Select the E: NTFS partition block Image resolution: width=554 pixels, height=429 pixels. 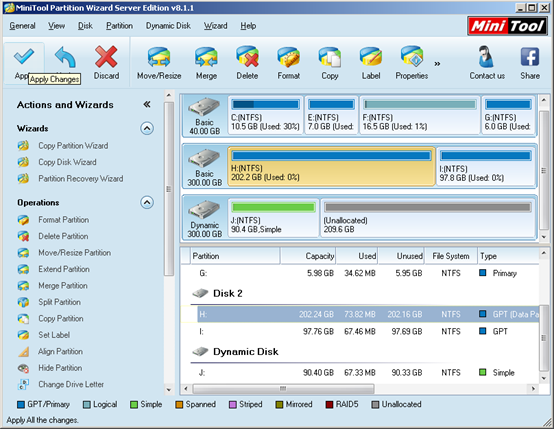click(331, 115)
